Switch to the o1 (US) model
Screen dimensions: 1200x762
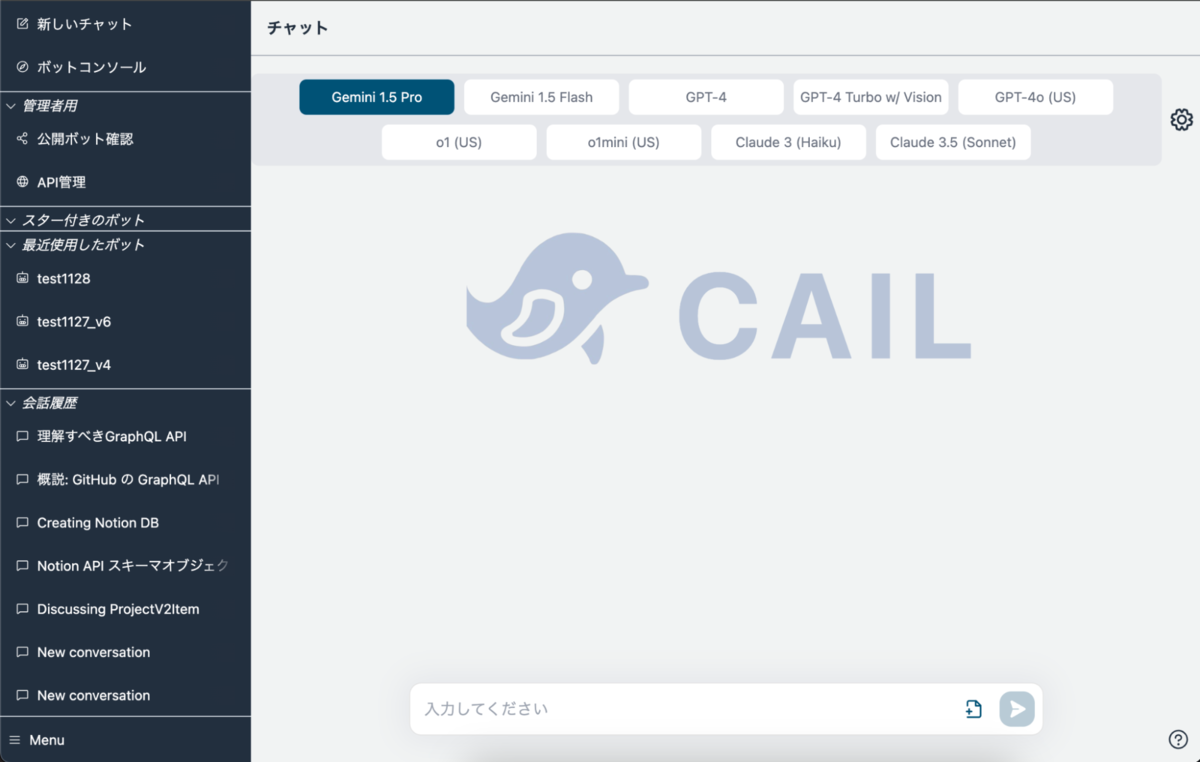[459, 142]
